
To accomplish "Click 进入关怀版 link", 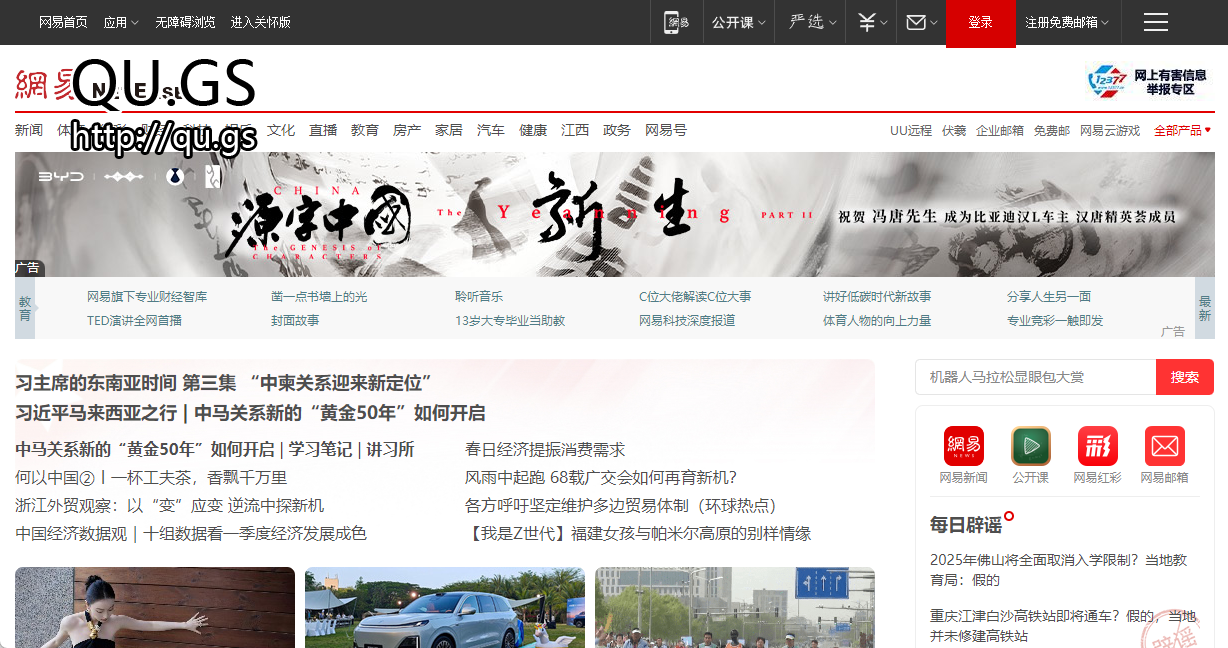I will pyautogui.click(x=261, y=22).
